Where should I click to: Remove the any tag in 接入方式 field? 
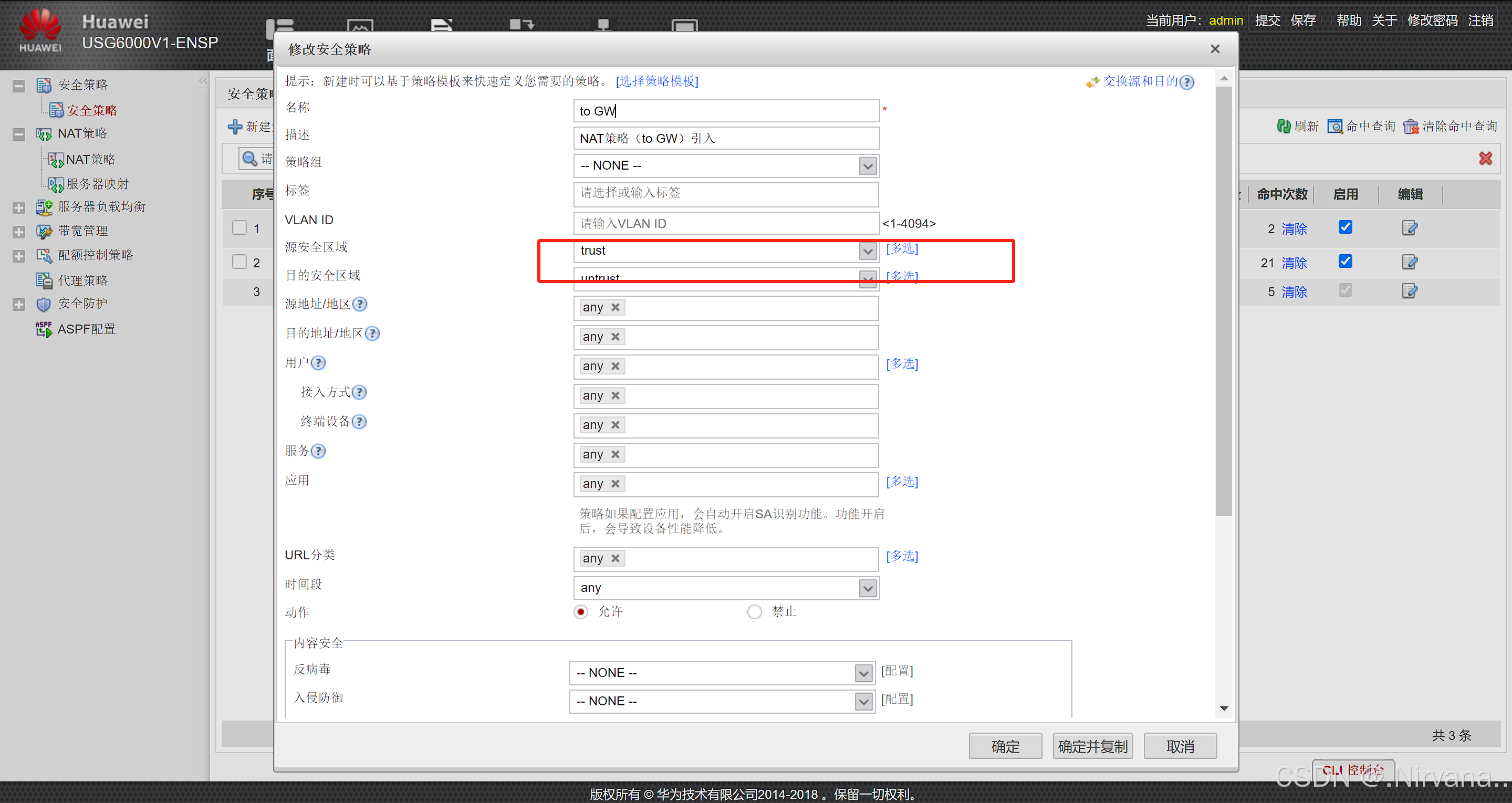tap(615, 395)
